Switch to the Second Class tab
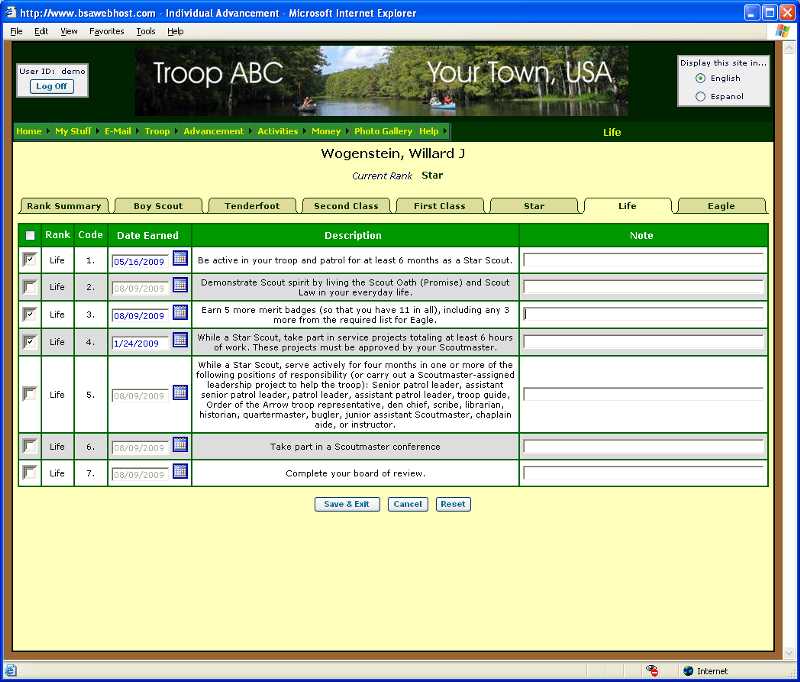Screen dimensions: 800x682 pyautogui.click(x=346, y=206)
